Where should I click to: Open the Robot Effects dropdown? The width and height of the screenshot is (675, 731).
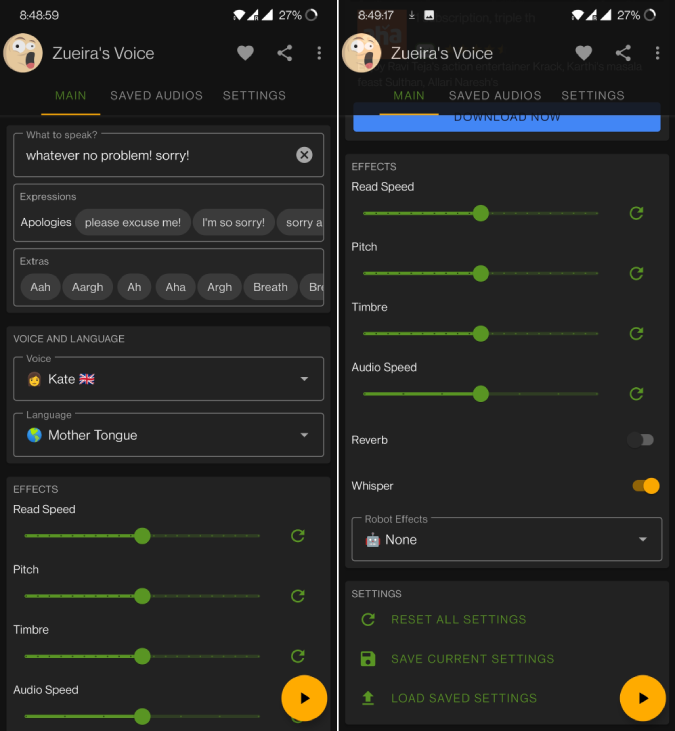coord(506,540)
